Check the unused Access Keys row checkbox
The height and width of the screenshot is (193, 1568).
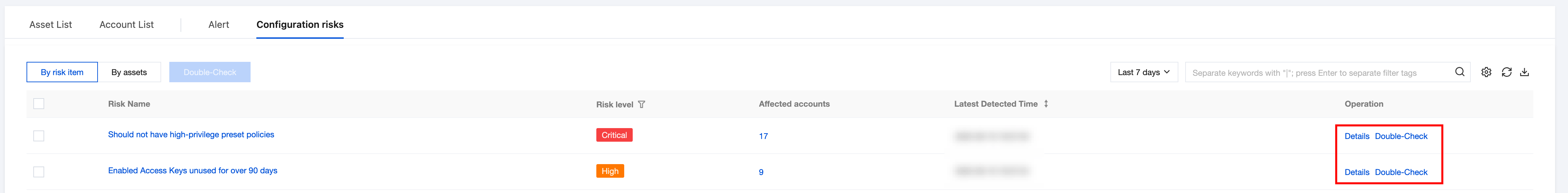coord(39,172)
